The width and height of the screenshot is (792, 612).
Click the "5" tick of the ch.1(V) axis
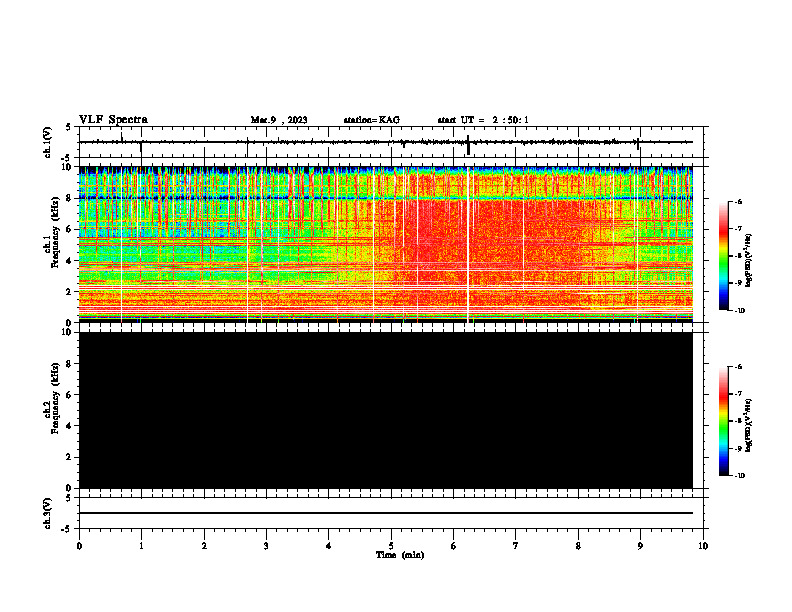(69, 127)
